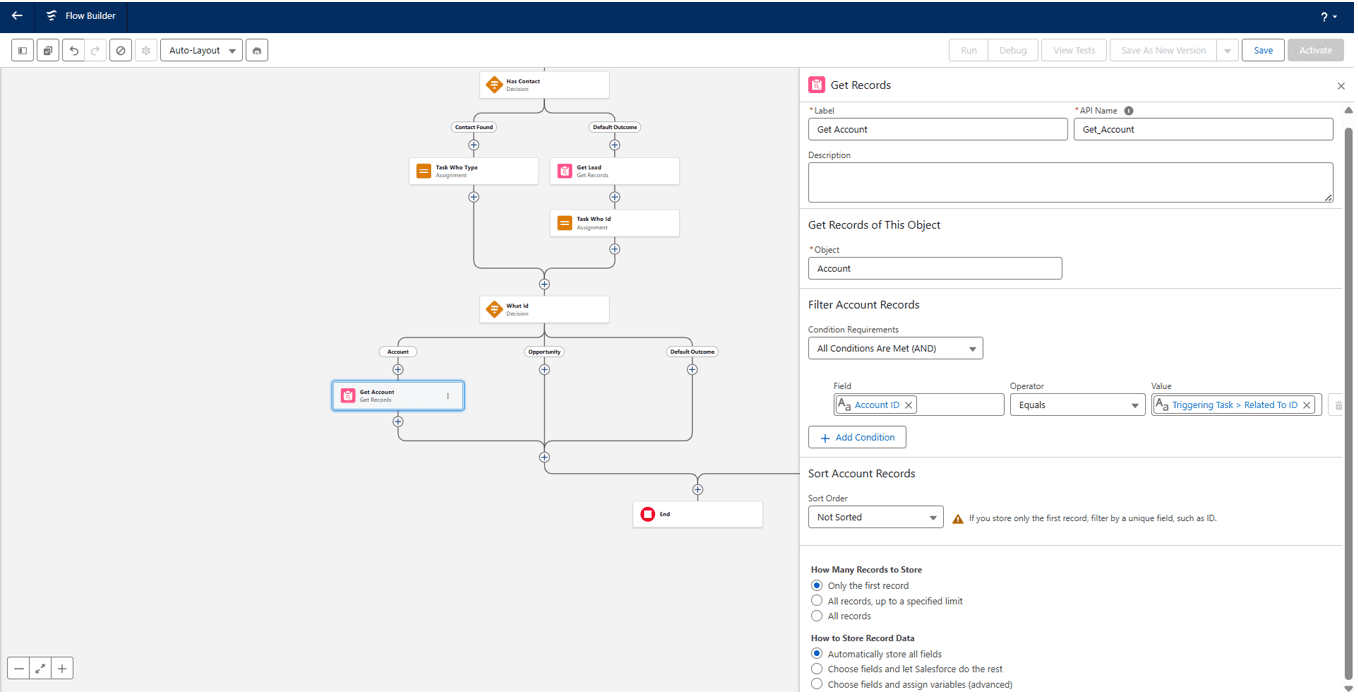Select the All records option
This screenshot has width=1358, height=697.
coord(817,616)
